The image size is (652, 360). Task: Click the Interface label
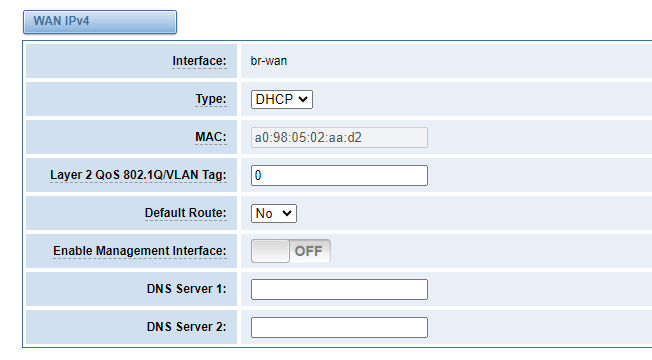(x=199, y=61)
